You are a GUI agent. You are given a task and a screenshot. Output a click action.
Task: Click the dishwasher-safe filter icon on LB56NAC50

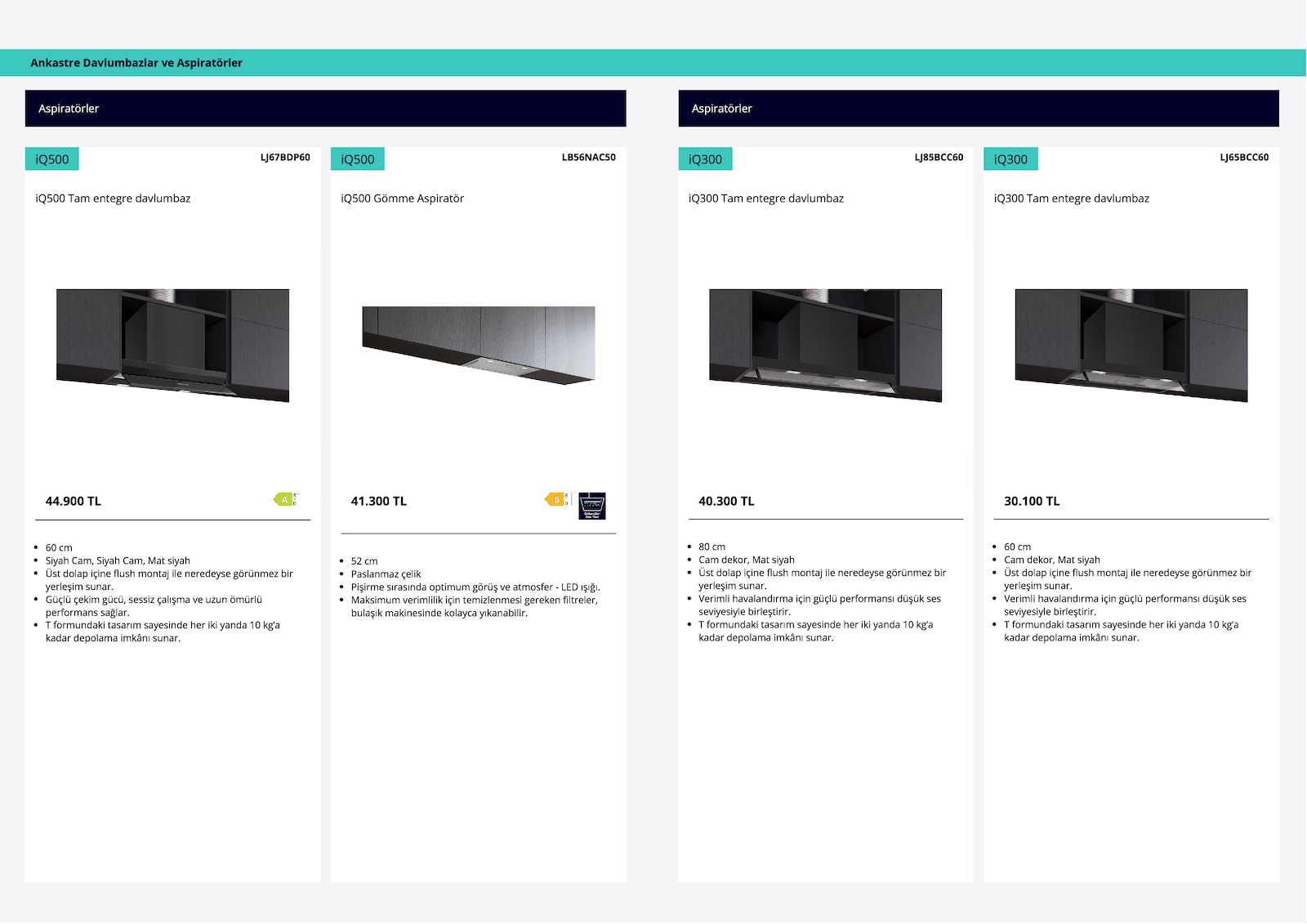592,506
